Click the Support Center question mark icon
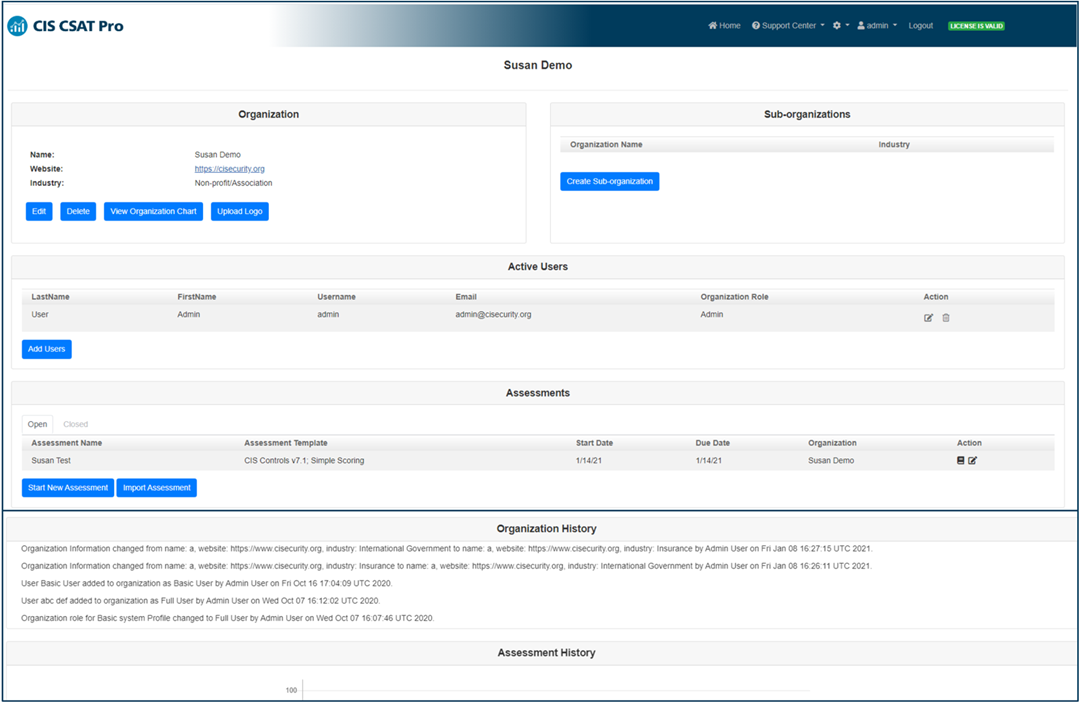Image resolution: width=1080 pixels, height=702 pixels. (756, 25)
